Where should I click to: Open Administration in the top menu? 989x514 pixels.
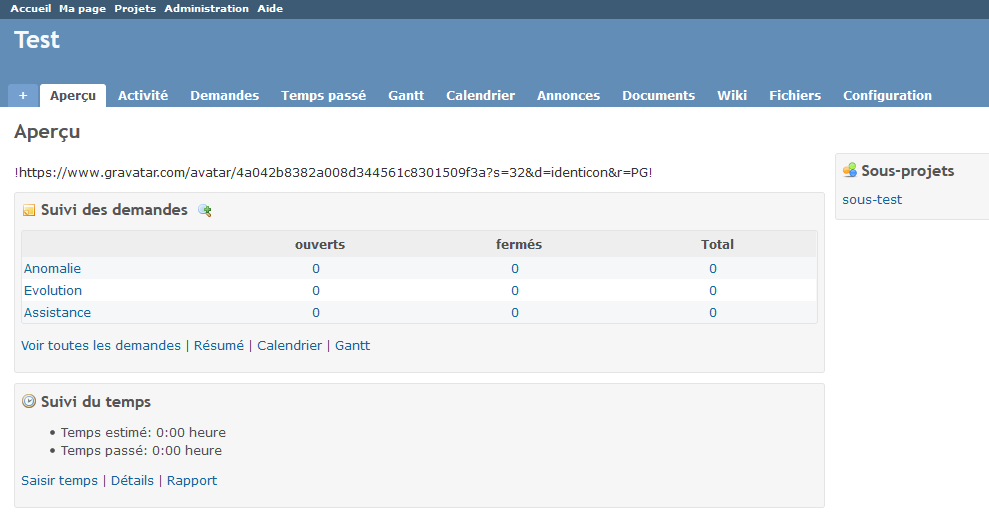tap(206, 8)
